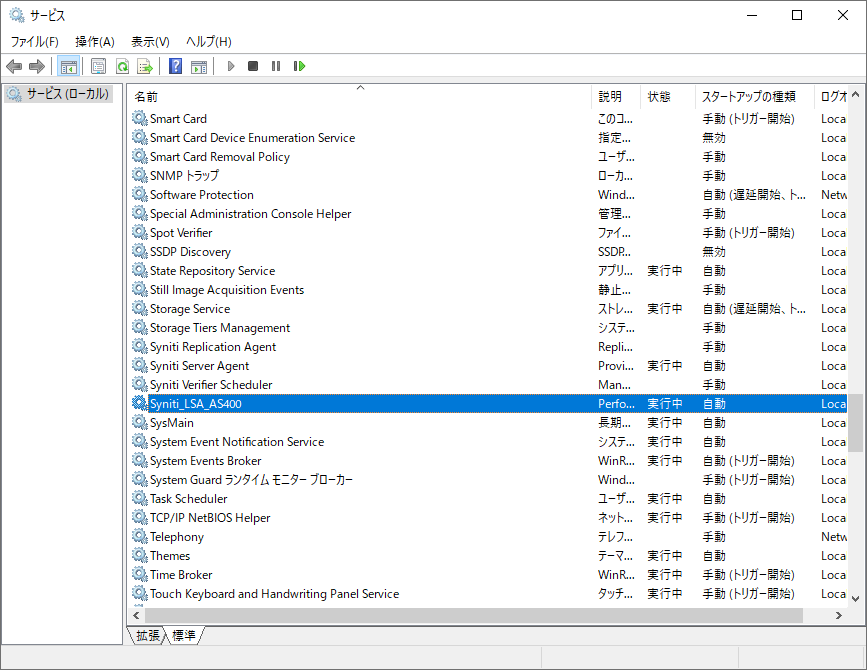Select the SNMP トラップ service
This screenshot has width=867, height=670.
click(x=184, y=176)
